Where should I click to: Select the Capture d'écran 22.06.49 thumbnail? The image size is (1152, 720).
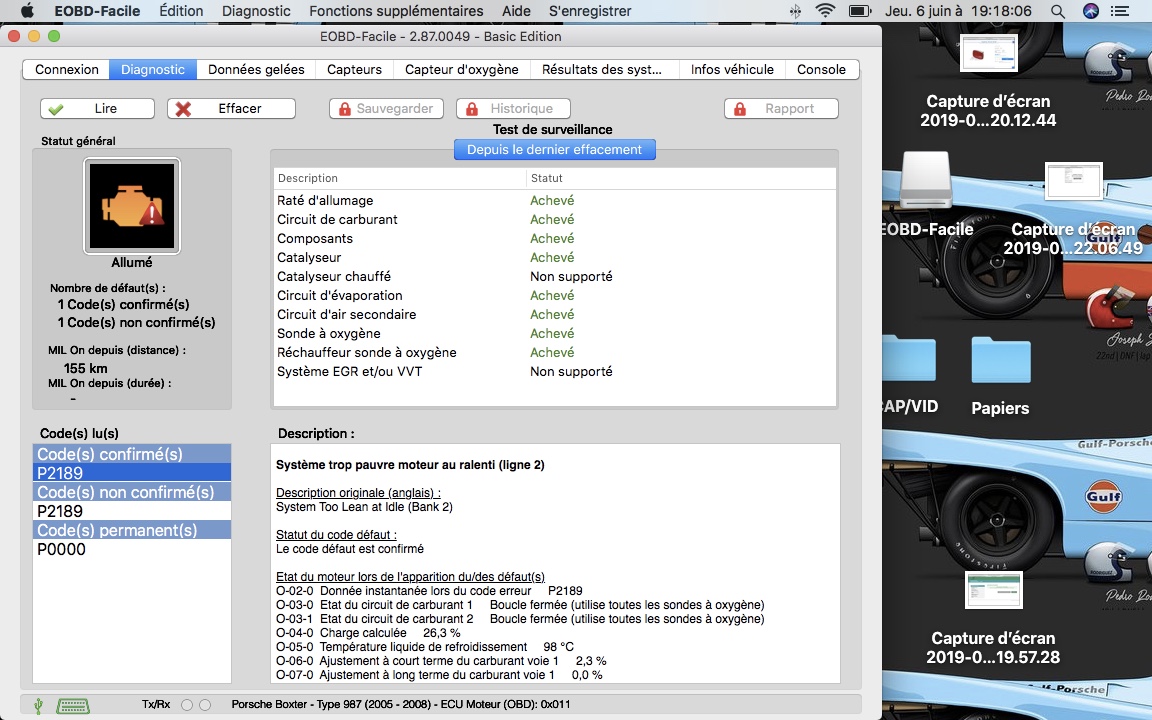[1073, 181]
